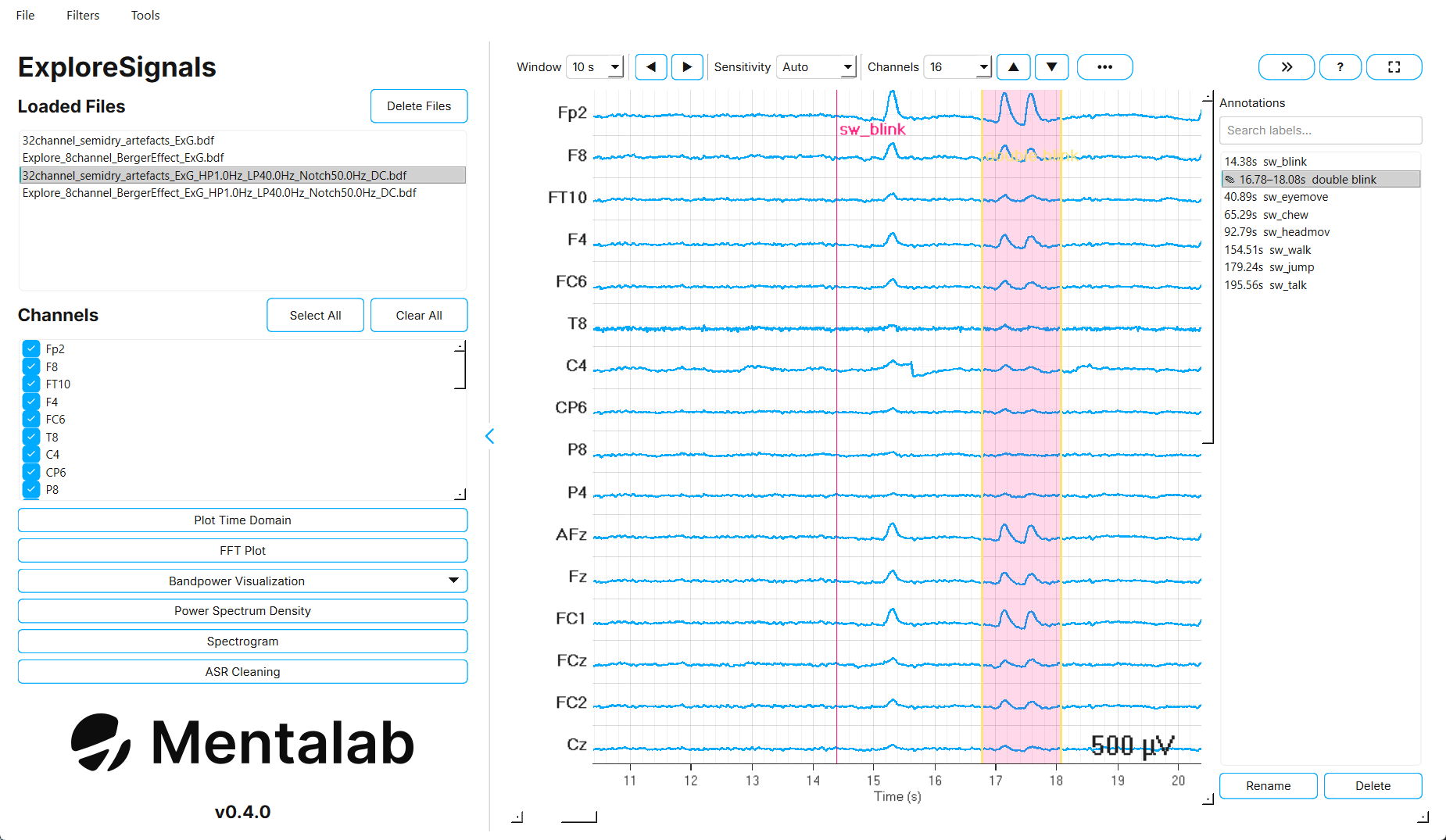Move channel view down with triangle button
Image resolution: width=1446 pixels, height=840 pixels.
1051,67
